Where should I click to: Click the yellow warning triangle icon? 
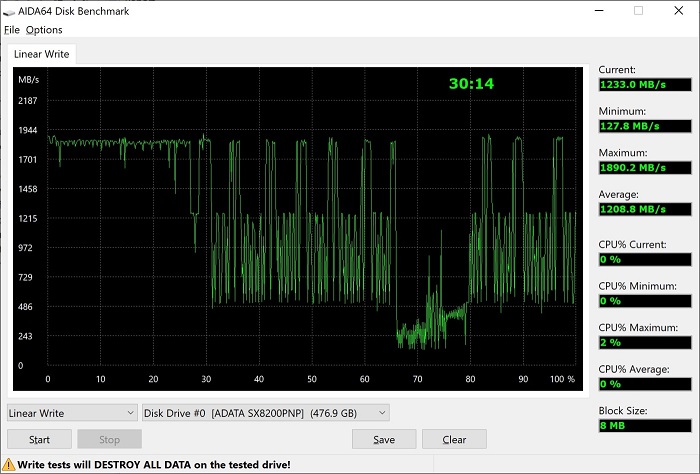8,465
